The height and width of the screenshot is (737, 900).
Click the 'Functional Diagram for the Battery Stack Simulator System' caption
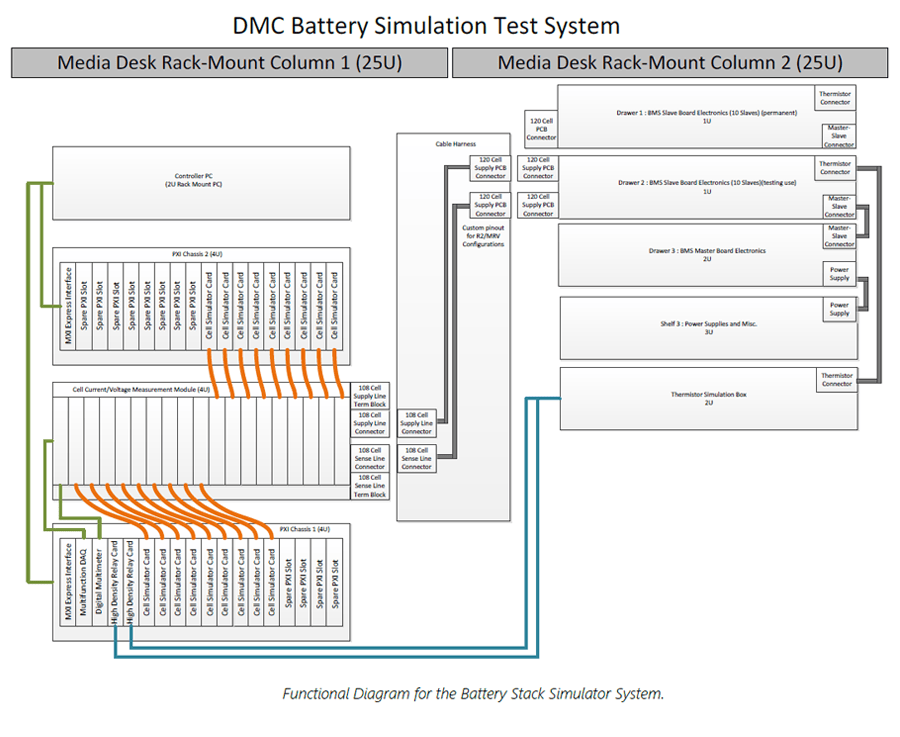coord(473,694)
